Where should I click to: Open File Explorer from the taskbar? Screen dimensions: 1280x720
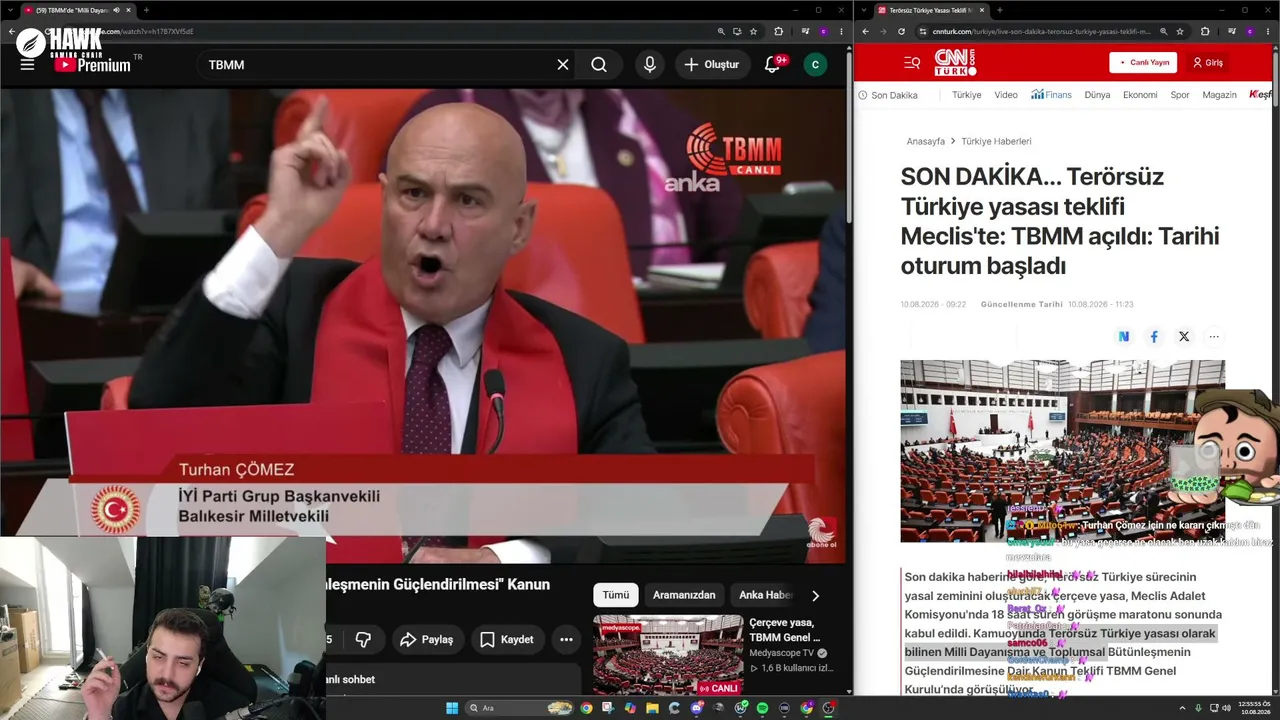(652, 708)
